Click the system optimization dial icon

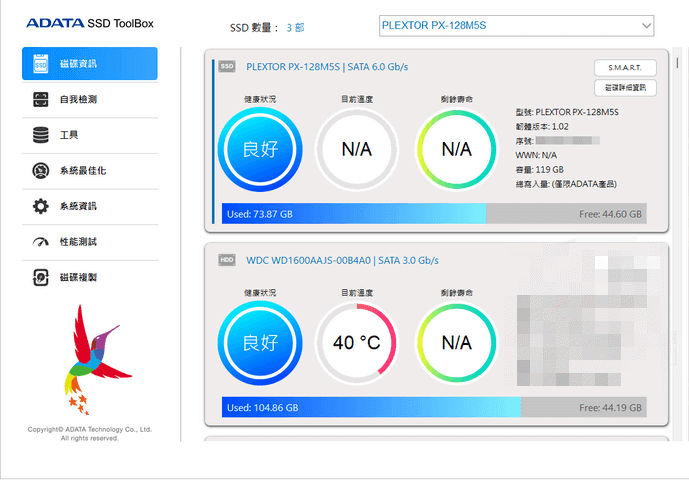click(x=40, y=171)
